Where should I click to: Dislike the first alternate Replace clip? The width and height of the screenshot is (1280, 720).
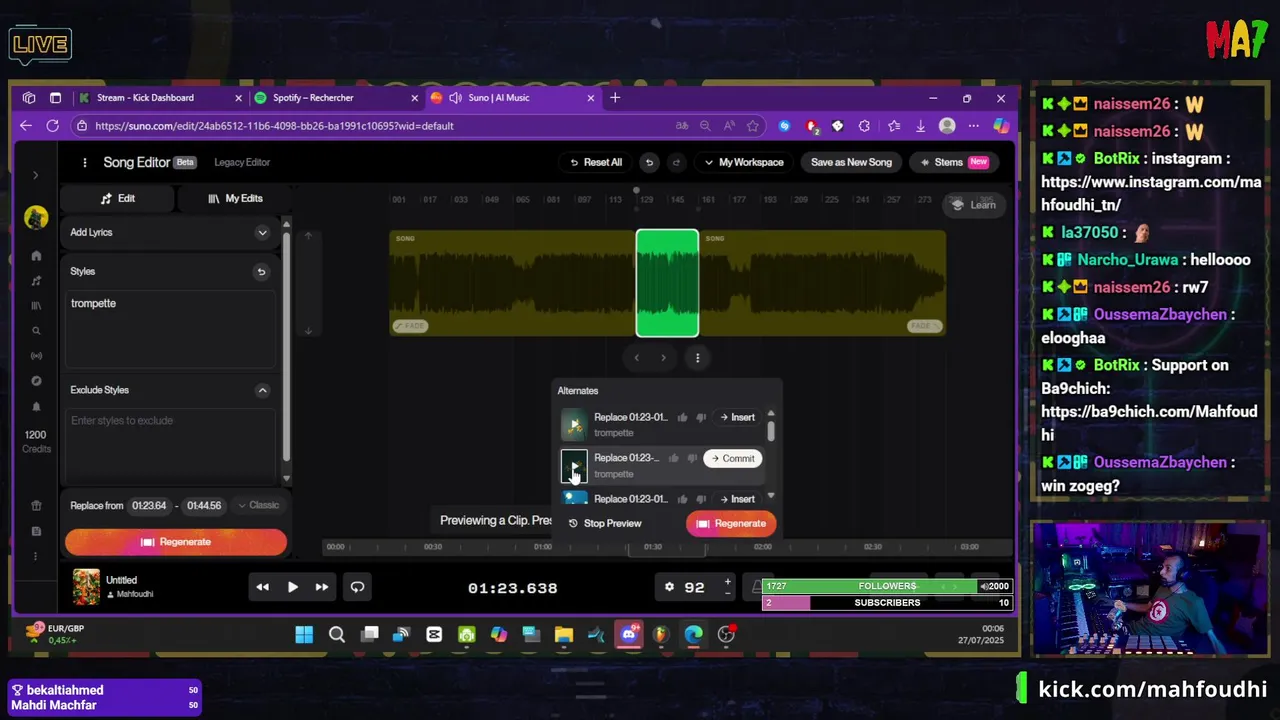pos(701,417)
